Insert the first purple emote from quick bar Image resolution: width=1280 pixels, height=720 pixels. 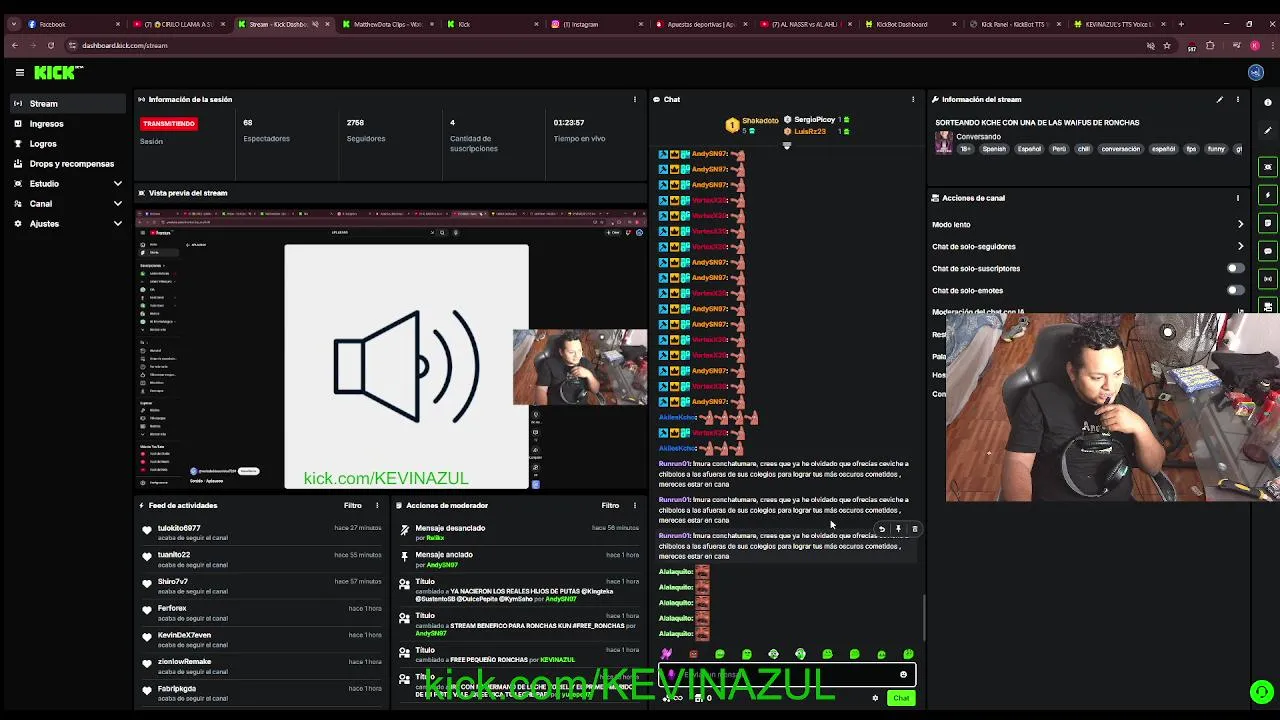(666, 654)
